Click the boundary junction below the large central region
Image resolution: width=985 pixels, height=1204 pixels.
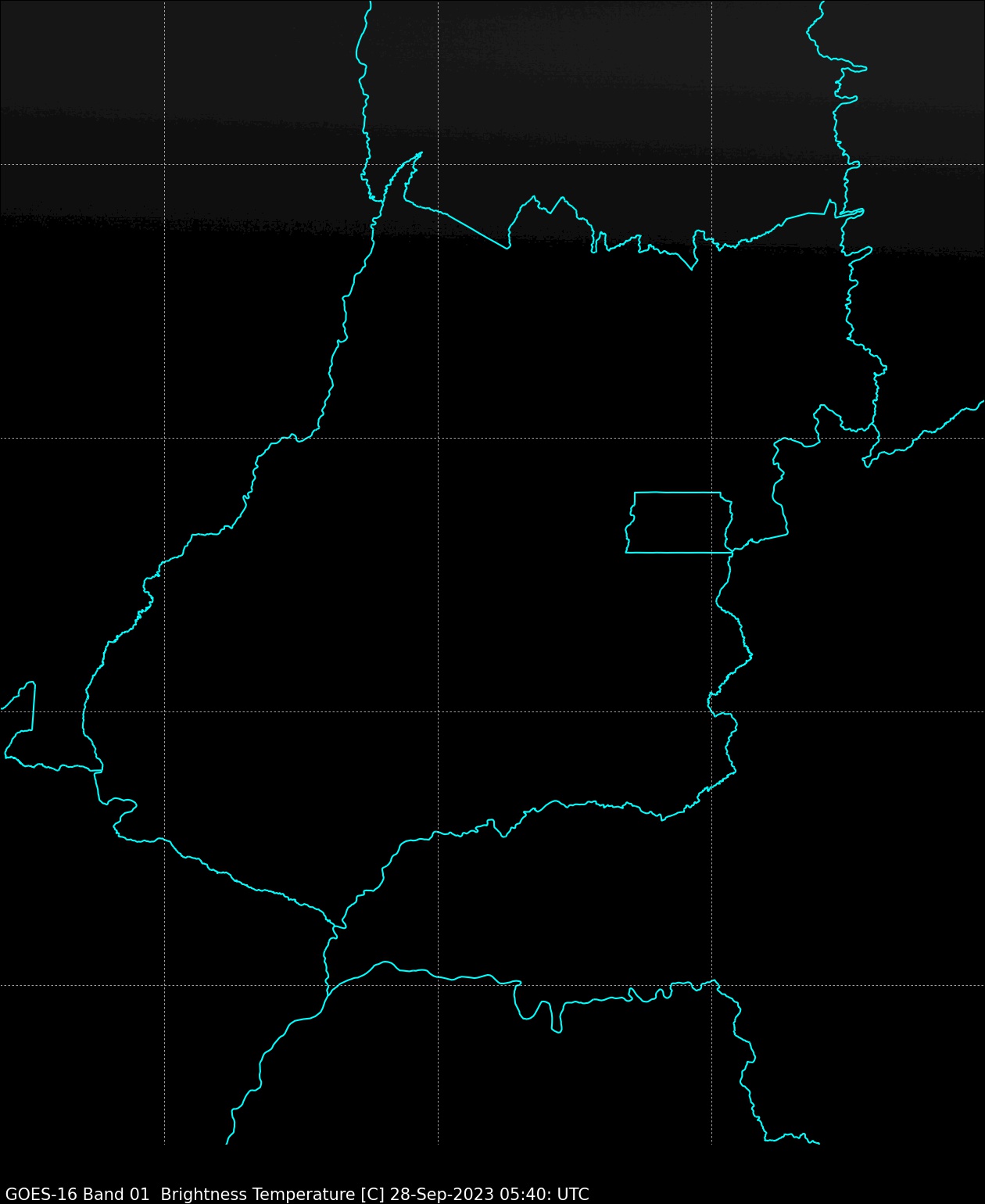(336, 926)
